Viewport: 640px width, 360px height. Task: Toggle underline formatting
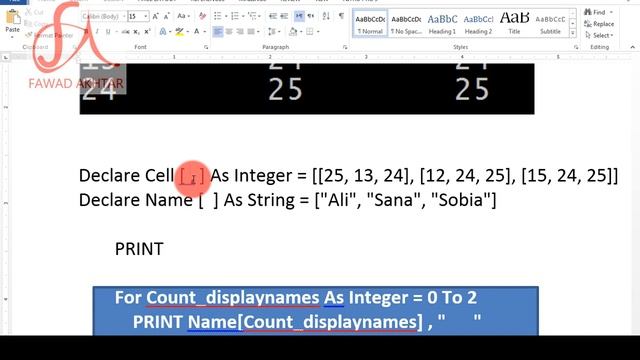(108, 31)
